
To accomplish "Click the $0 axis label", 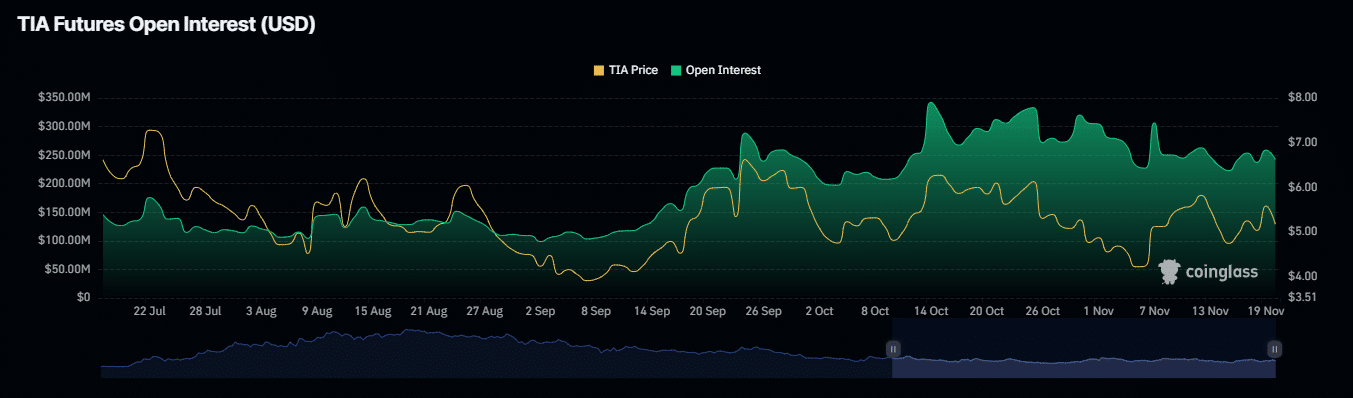I will (x=85, y=297).
